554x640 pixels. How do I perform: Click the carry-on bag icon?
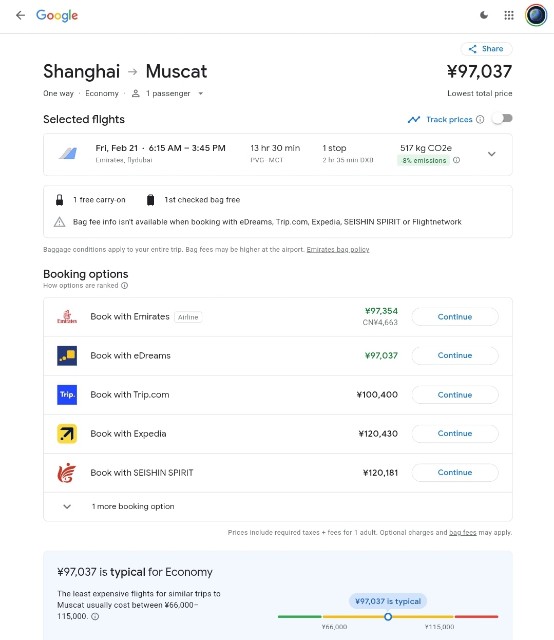60,200
